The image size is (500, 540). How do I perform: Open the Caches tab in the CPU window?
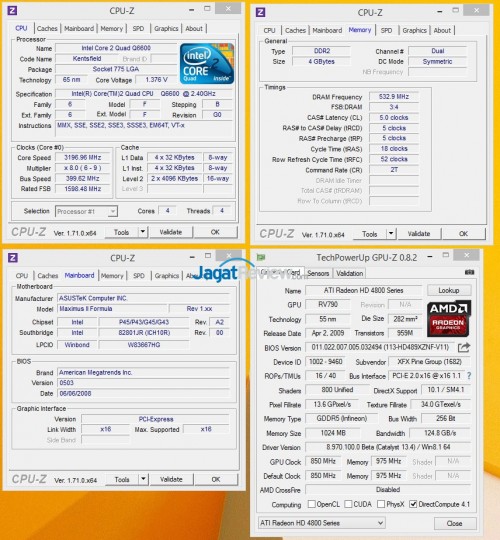(47, 29)
